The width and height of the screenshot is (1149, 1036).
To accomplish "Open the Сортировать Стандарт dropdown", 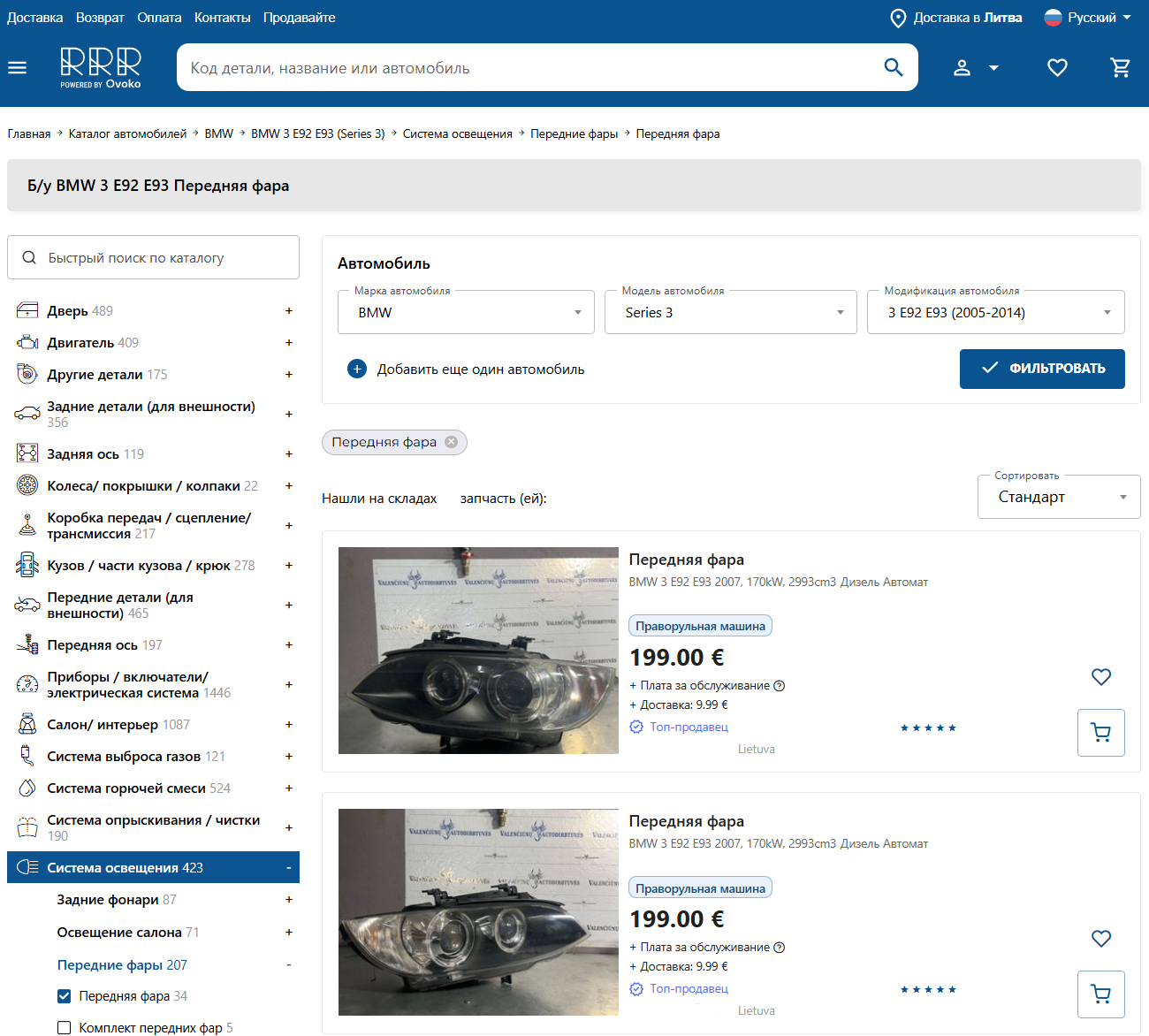I will click(1059, 497).
